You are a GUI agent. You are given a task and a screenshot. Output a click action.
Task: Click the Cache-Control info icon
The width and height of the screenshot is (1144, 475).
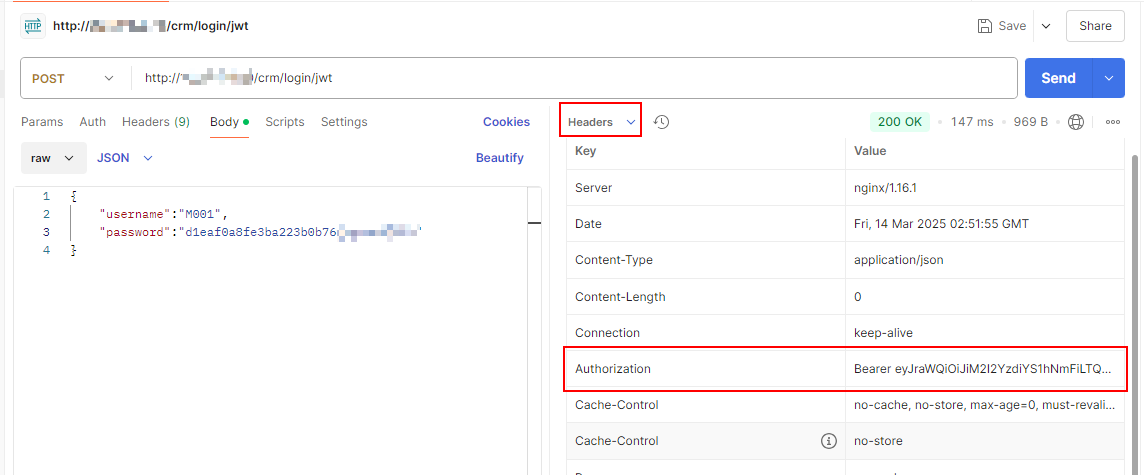[828, 441]
